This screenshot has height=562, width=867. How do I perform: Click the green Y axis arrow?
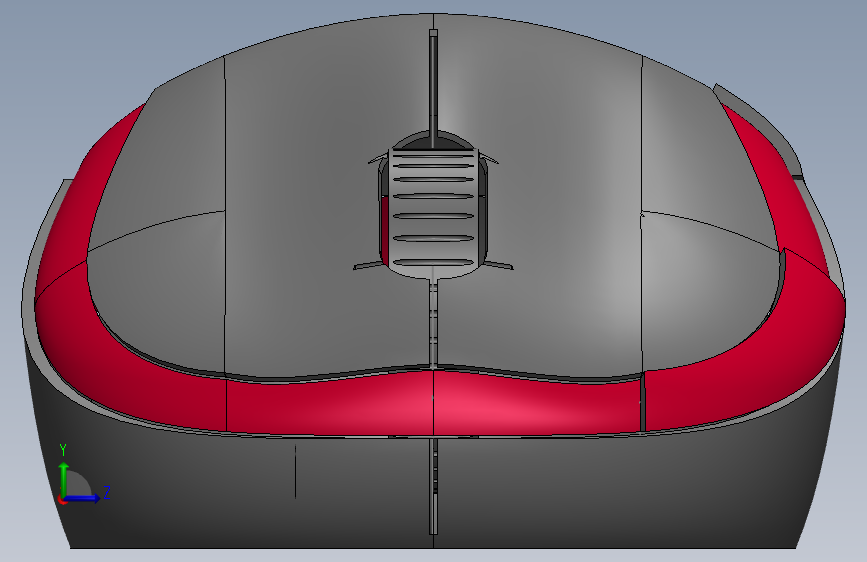[64, 479]
